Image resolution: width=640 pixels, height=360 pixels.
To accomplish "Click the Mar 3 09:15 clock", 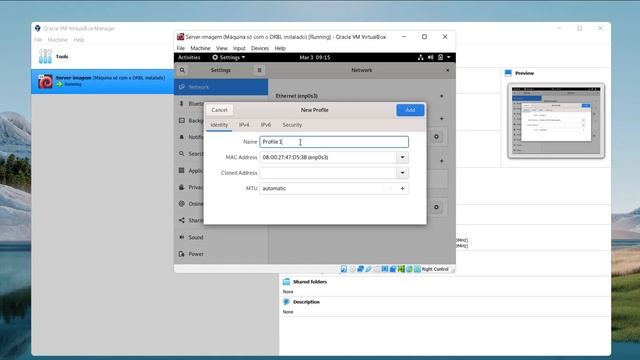I will pos(315,58).
